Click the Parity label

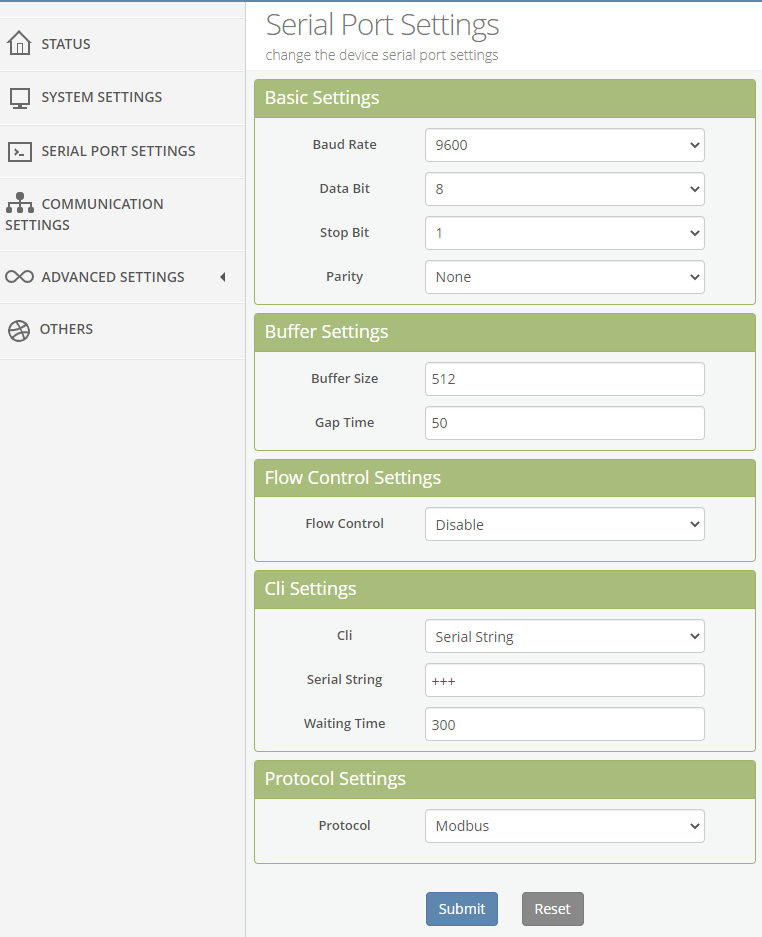tap(345, 277)
